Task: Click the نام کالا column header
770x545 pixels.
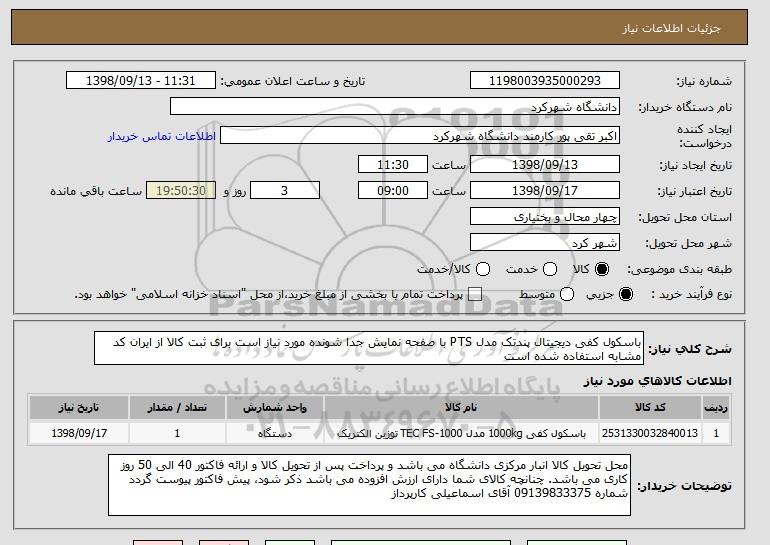Action: [x=461, y=408]
